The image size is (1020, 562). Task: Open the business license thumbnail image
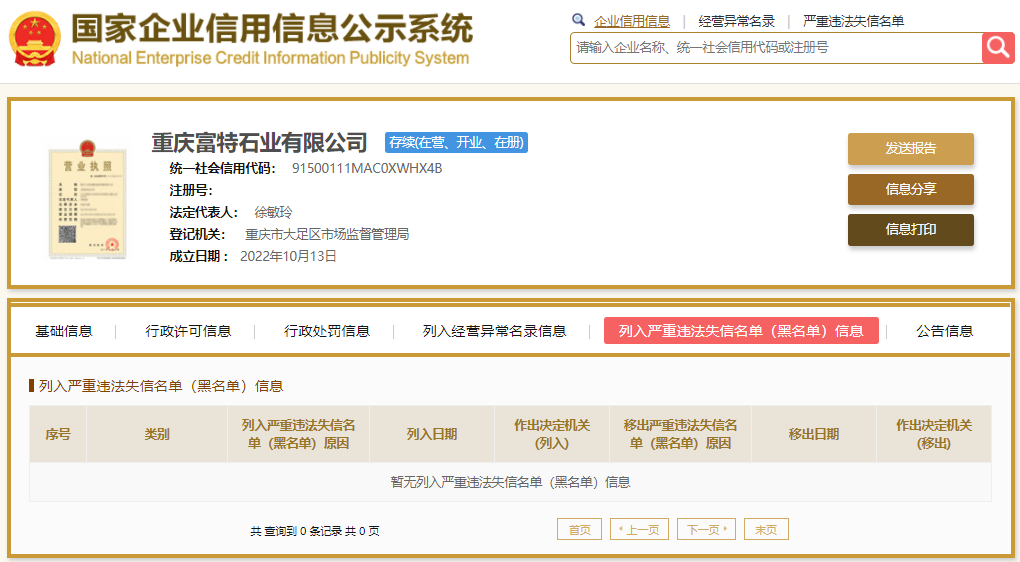pos(87,200)
